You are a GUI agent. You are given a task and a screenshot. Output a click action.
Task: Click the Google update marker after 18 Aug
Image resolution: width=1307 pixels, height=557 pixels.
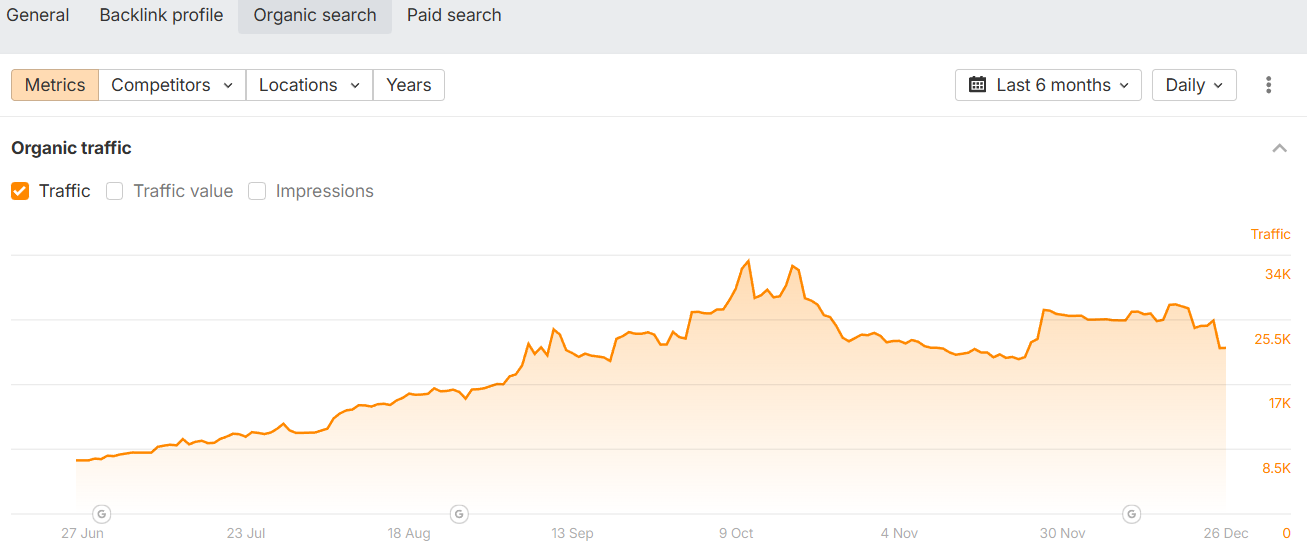pos(459,514)
